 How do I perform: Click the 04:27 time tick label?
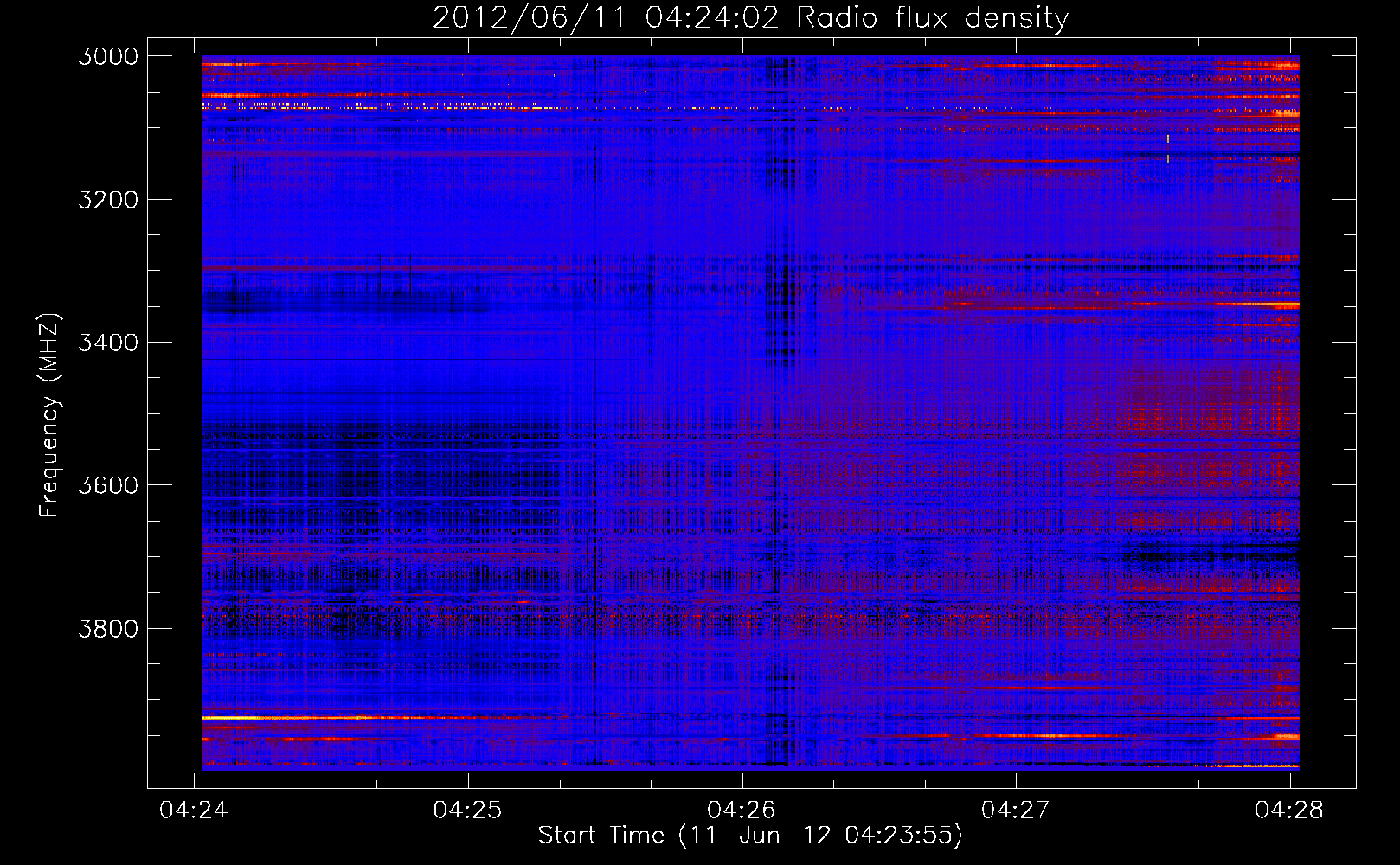pyautogui.click(x=1016, y=810)
